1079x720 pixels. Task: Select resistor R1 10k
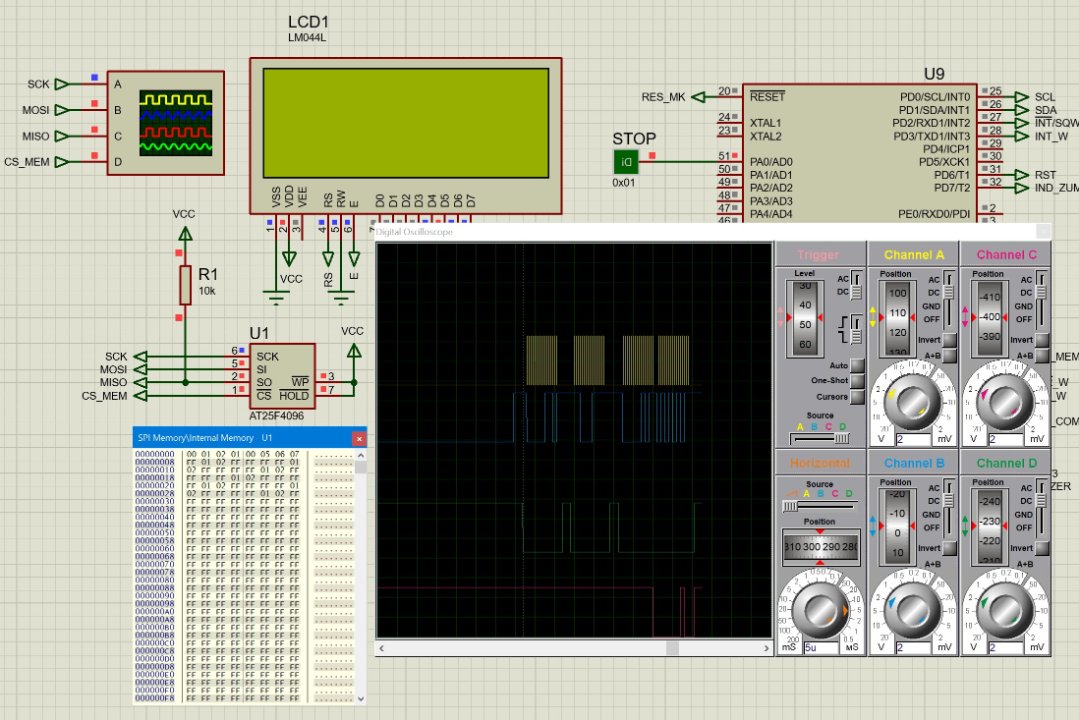185,285
